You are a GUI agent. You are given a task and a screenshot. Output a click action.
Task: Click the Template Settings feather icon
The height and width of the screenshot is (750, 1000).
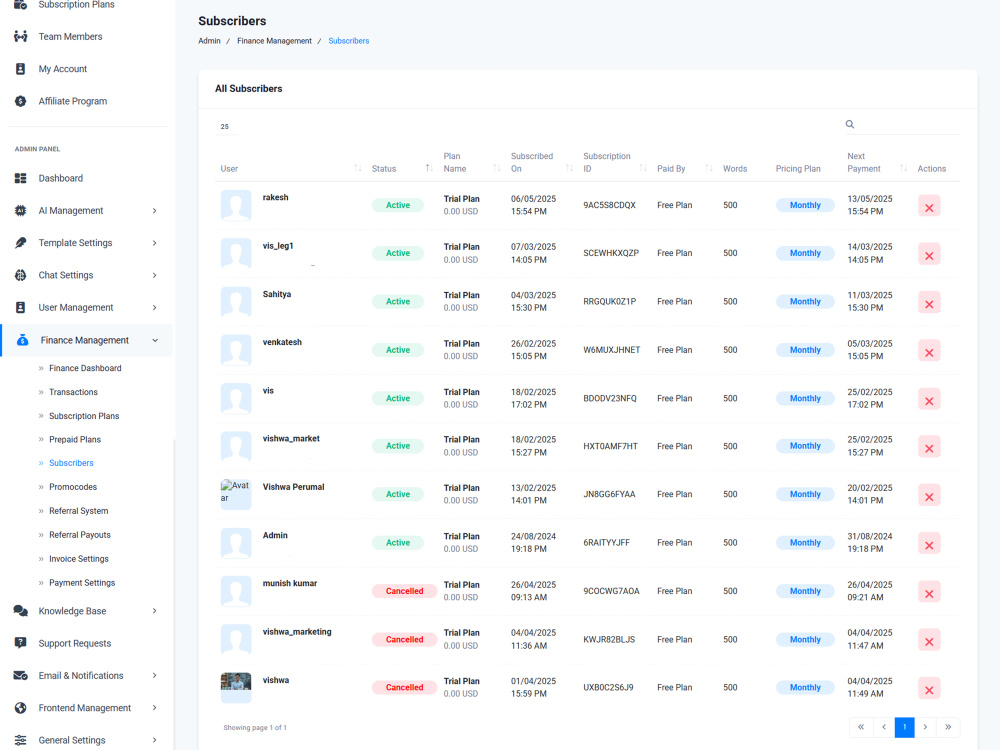(20, 243)
